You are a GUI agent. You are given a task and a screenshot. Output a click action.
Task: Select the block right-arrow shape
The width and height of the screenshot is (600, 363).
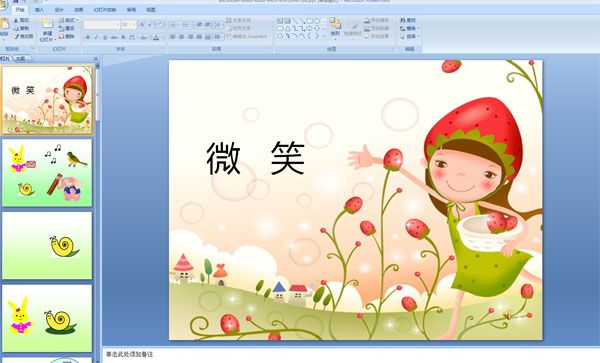[310, 28]
